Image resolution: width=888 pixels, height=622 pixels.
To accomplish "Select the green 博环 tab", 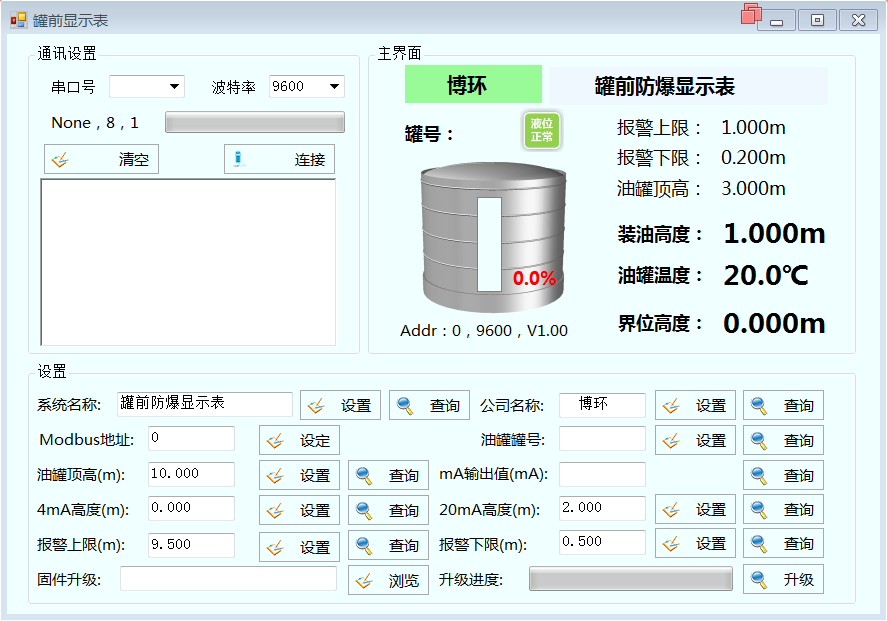I will tap(472, 85).
